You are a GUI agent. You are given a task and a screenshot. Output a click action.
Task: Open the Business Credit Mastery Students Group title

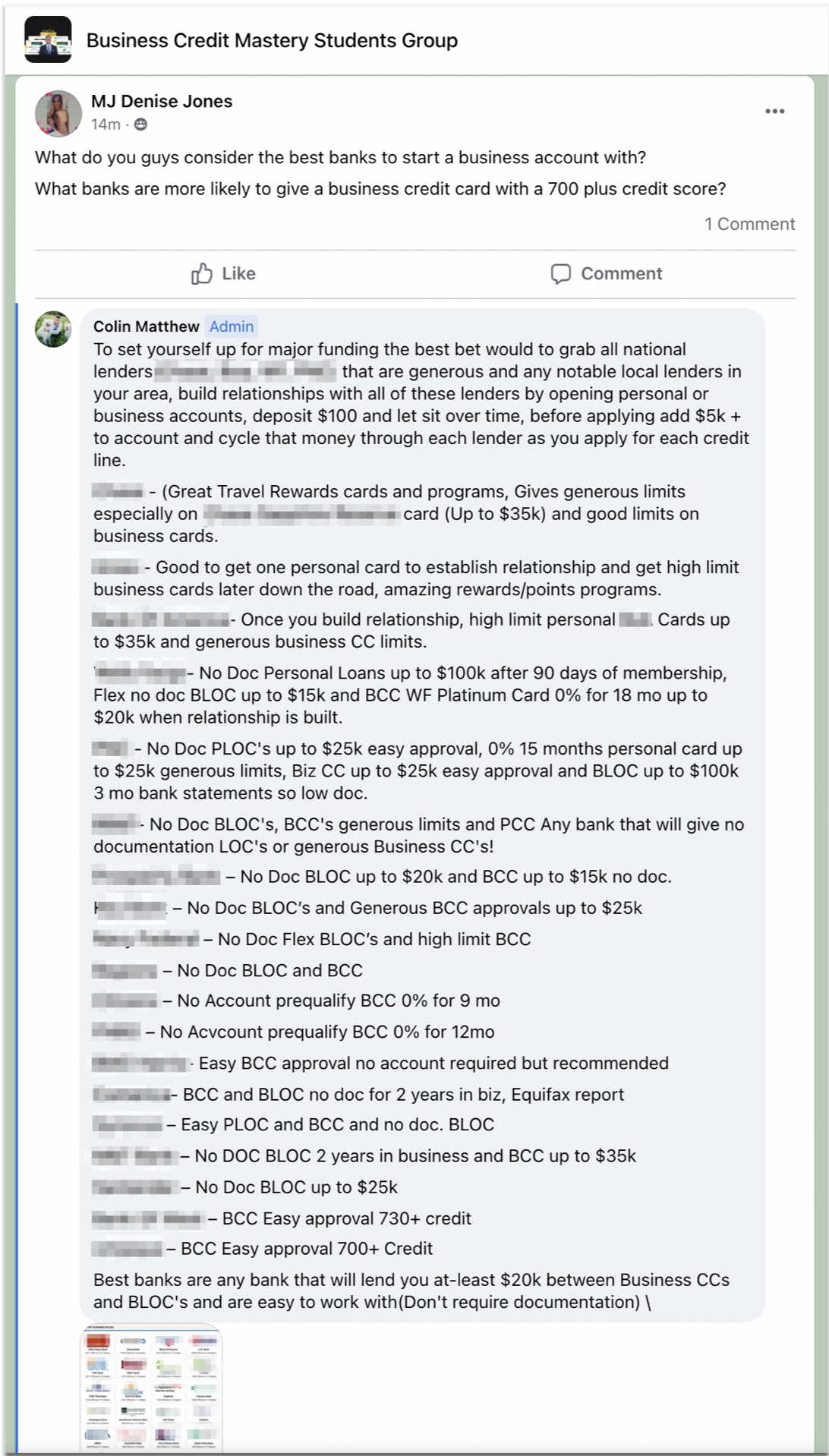coord(272,40)
